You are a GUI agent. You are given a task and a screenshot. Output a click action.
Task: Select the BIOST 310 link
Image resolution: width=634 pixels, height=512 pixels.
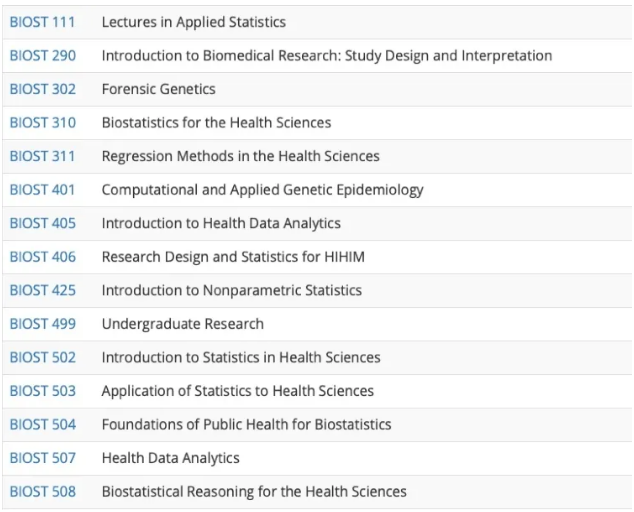tap(42, 123)
